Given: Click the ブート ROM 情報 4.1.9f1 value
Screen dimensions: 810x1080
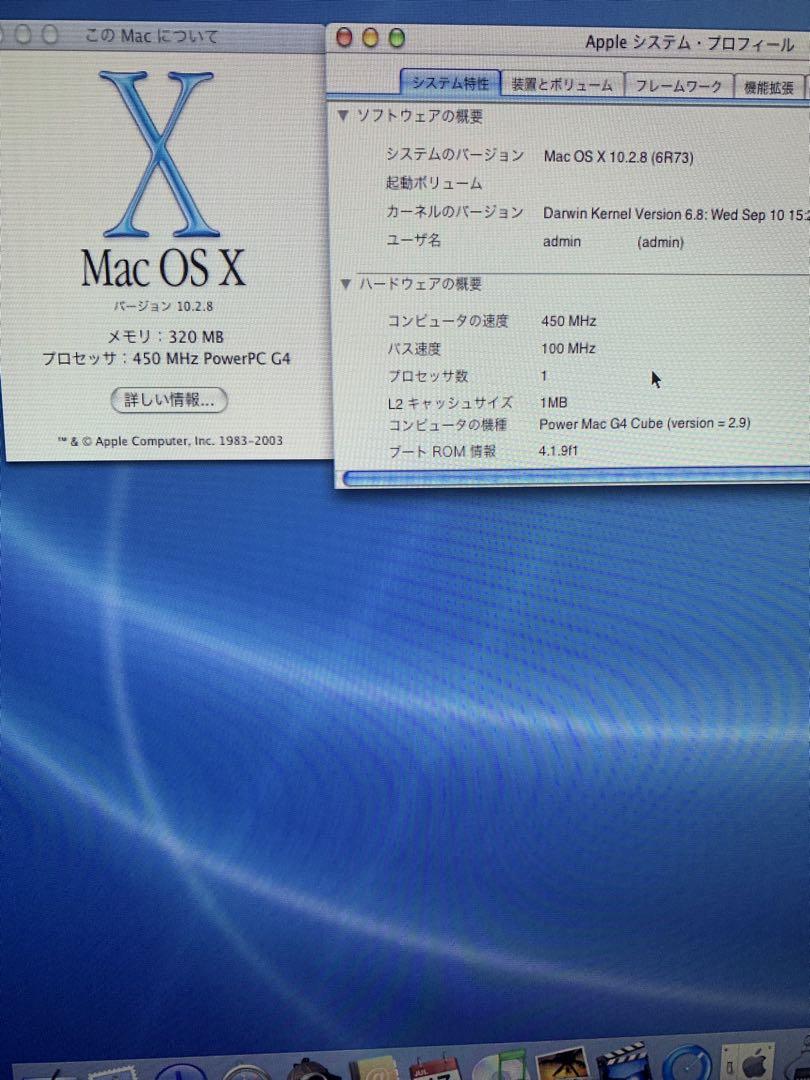Looking at the screenshot, I should (x=558, y=451).
